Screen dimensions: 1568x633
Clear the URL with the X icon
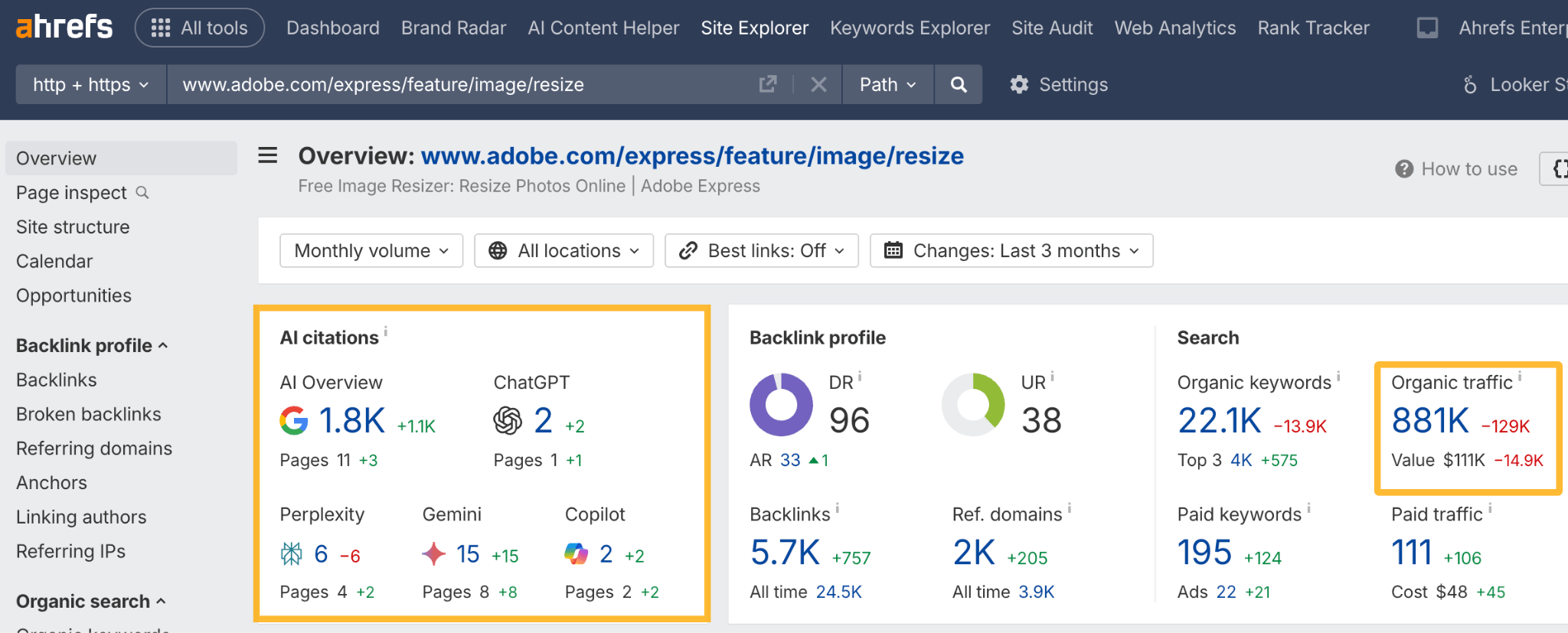pyautogui.click(x=818, y=84)
